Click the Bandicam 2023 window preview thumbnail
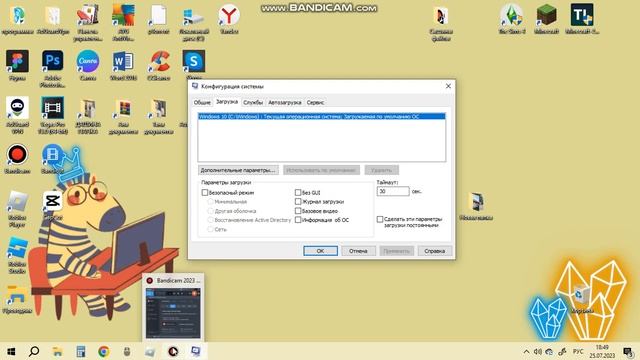The height and width of the screenshot is (360, 640). pos(173,313)
